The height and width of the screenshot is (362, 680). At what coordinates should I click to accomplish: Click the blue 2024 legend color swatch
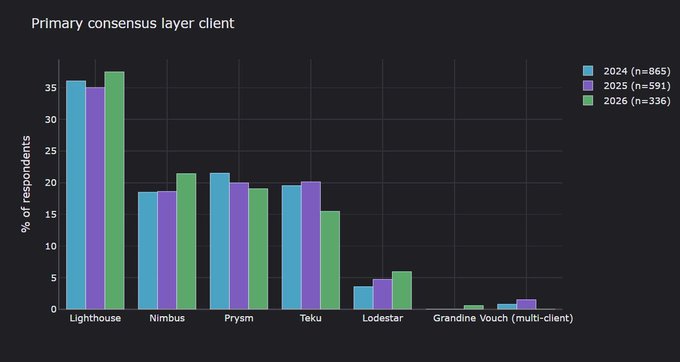click(x=588, y=71)
